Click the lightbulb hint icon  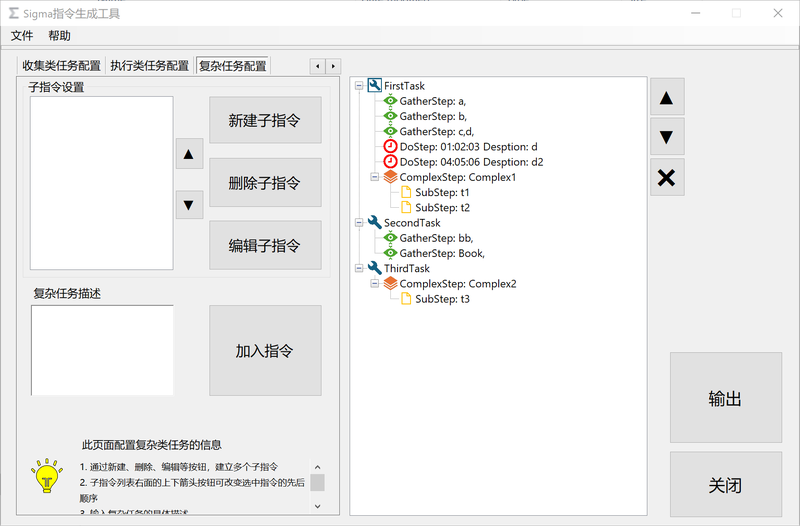pyautogui.click(x=46, y=475)
